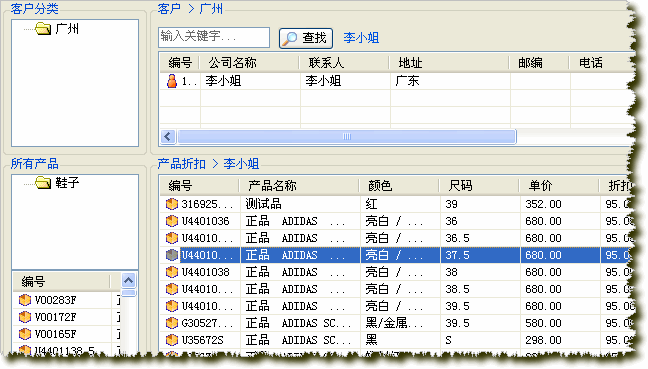Click the box icon of U35672S row
The height and width of the screenshot is (369, 648).
(x=172, y=340)
